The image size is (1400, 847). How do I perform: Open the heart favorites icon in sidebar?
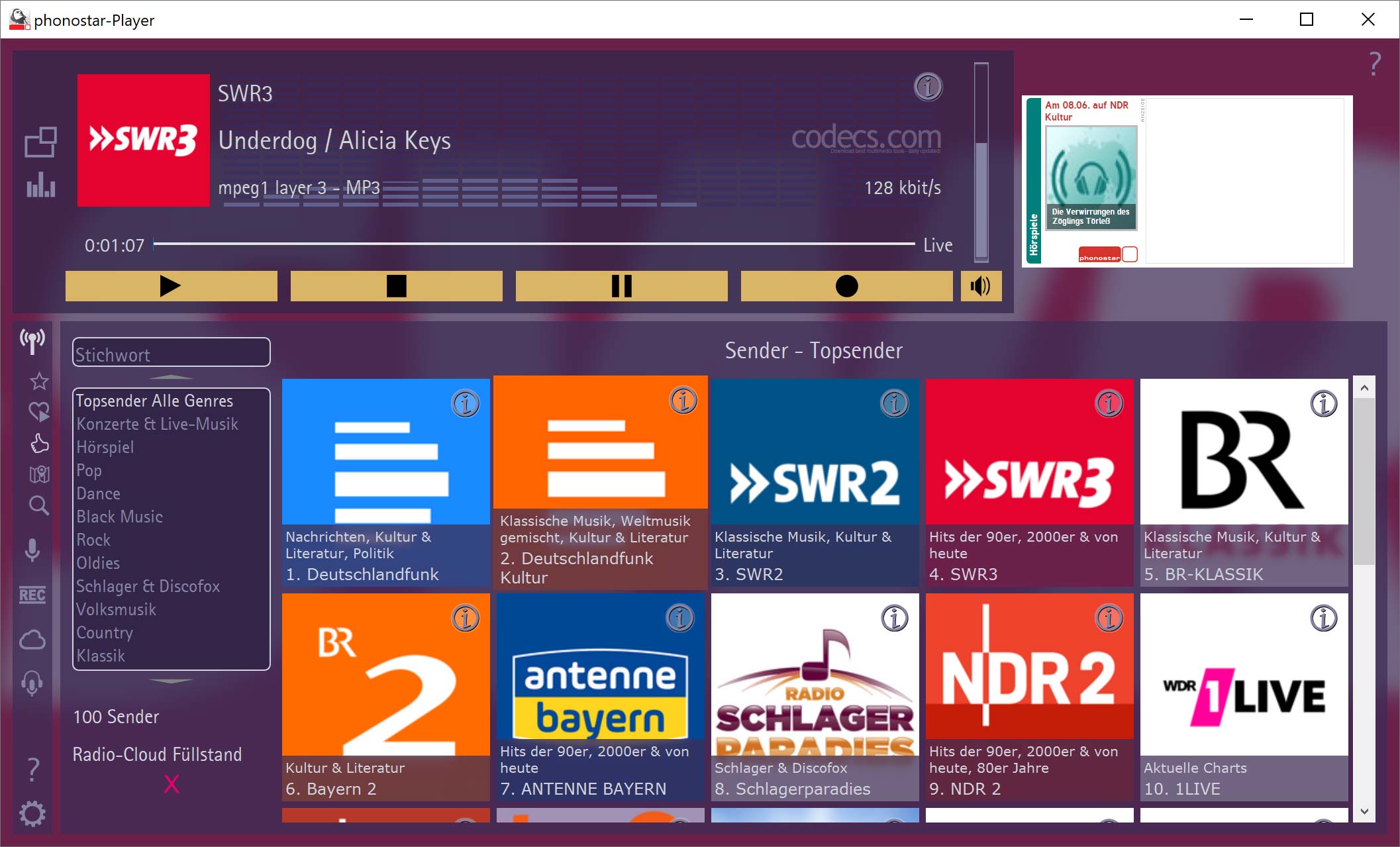[x=39, y=411]
